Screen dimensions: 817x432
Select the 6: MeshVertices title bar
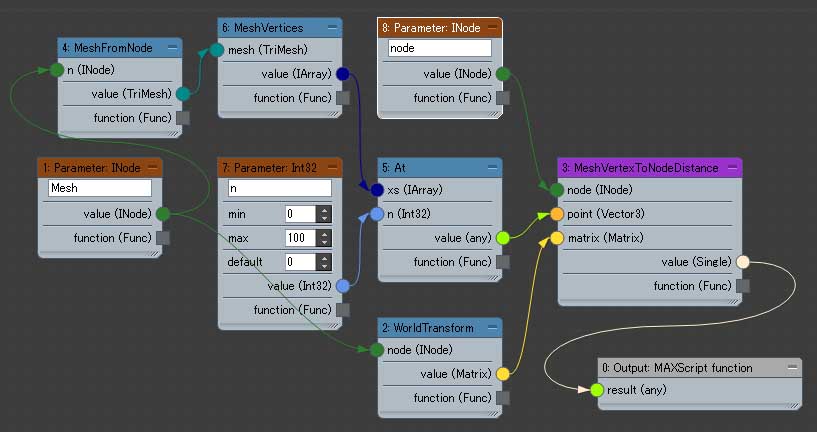coord(280,28)
